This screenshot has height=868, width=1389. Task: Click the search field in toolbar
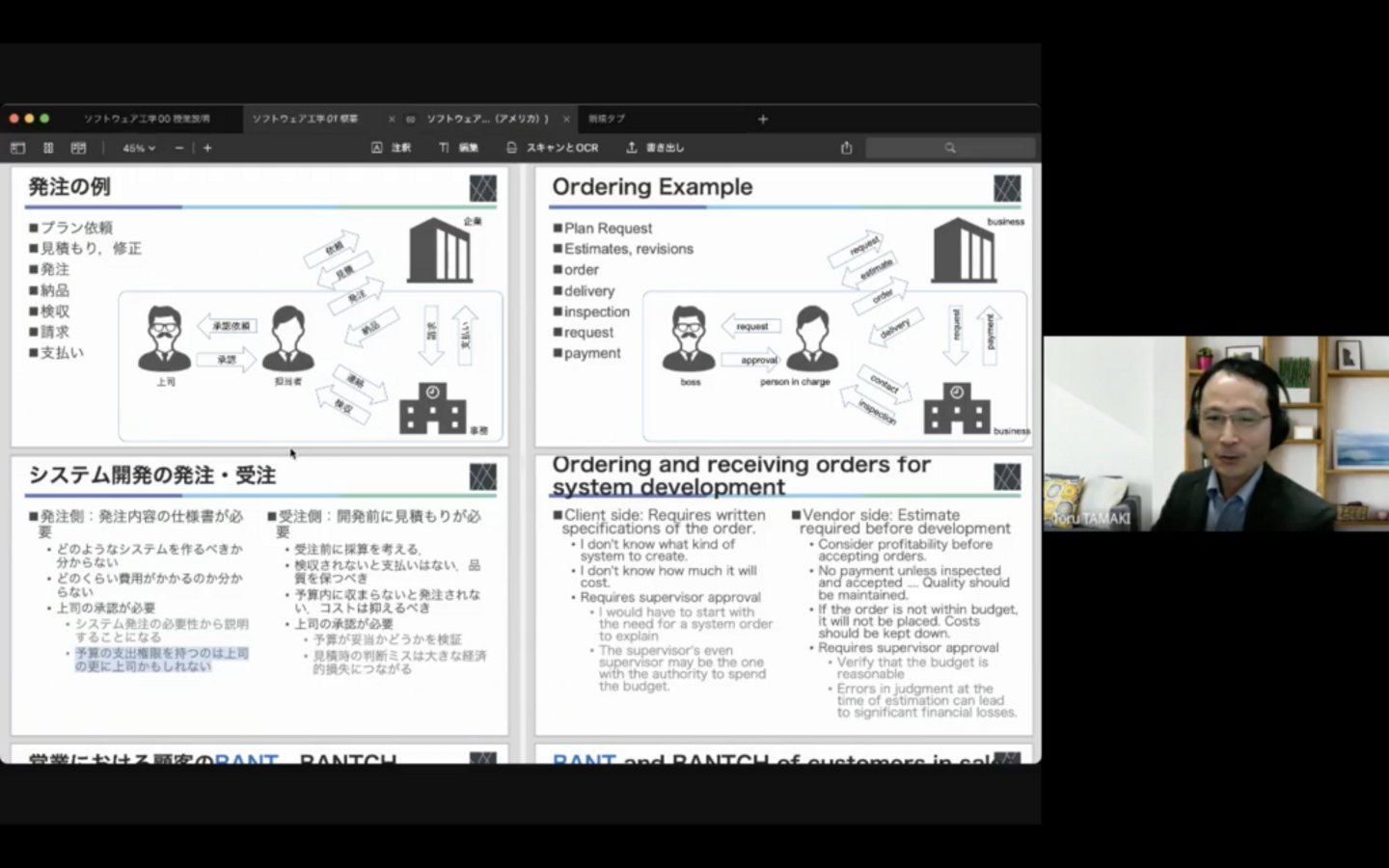(950, 148)
